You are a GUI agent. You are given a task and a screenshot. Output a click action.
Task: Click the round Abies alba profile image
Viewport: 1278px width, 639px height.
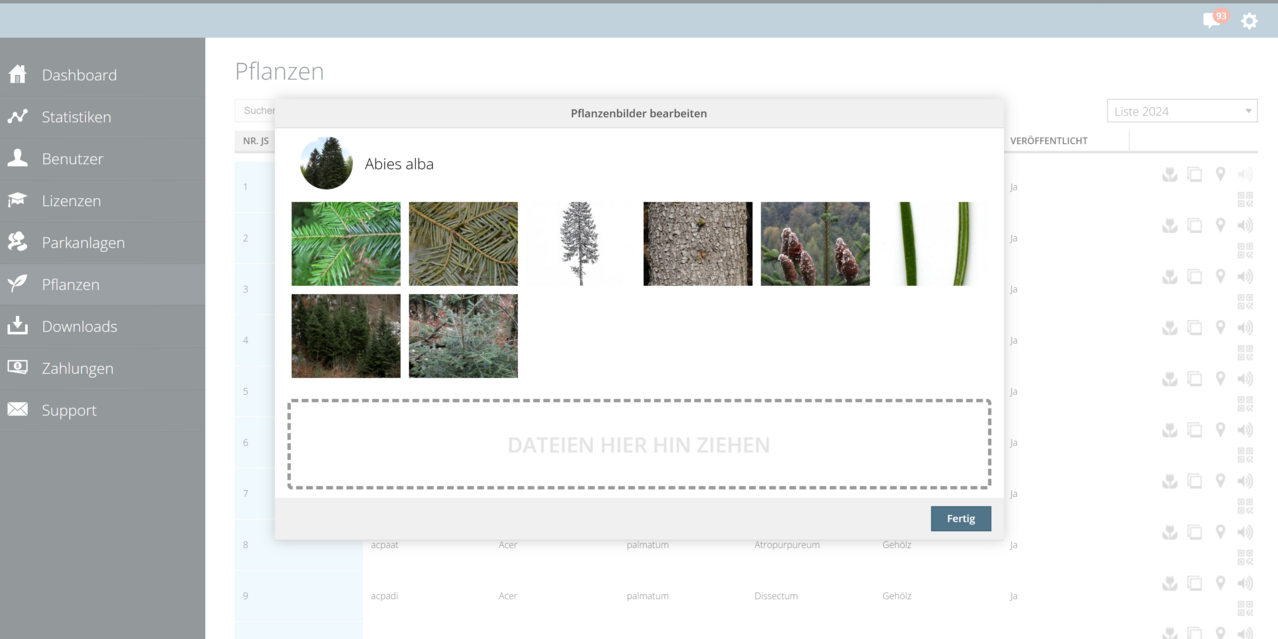coord(326,163)
